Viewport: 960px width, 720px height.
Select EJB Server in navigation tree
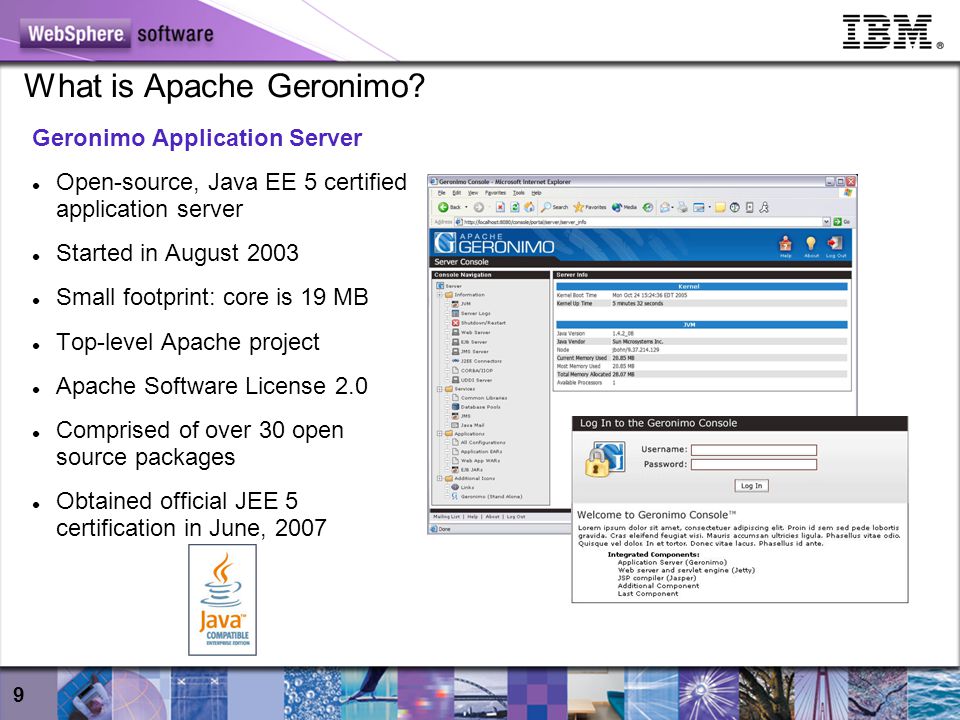(470, 342)
